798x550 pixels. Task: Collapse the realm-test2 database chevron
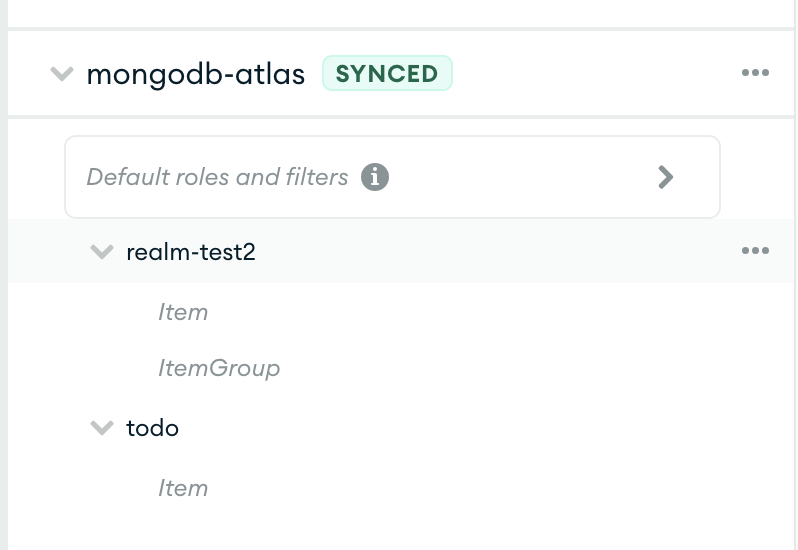[x=102, y=252]
